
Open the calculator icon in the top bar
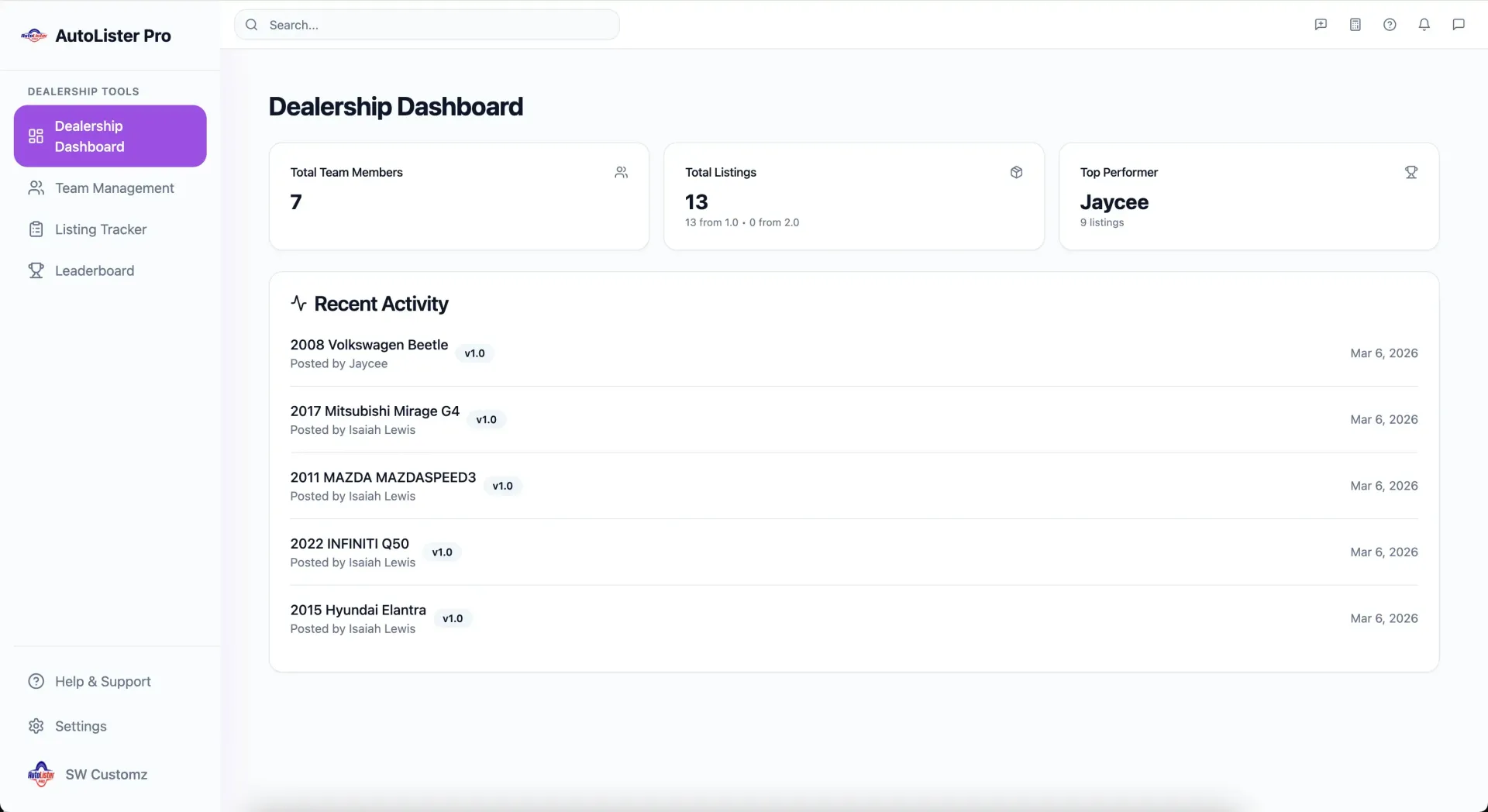point(1355,25)
